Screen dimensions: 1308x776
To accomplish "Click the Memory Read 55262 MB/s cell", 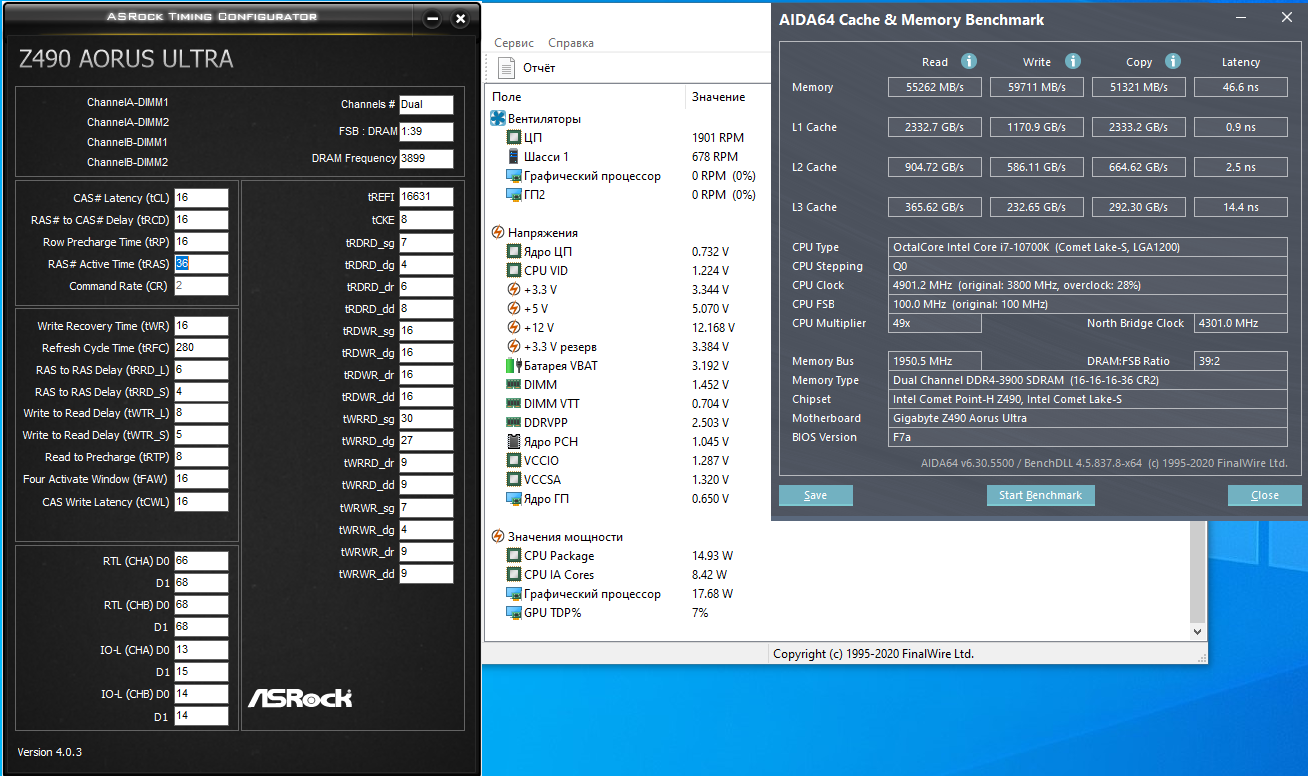I will (x=935, y=87).
